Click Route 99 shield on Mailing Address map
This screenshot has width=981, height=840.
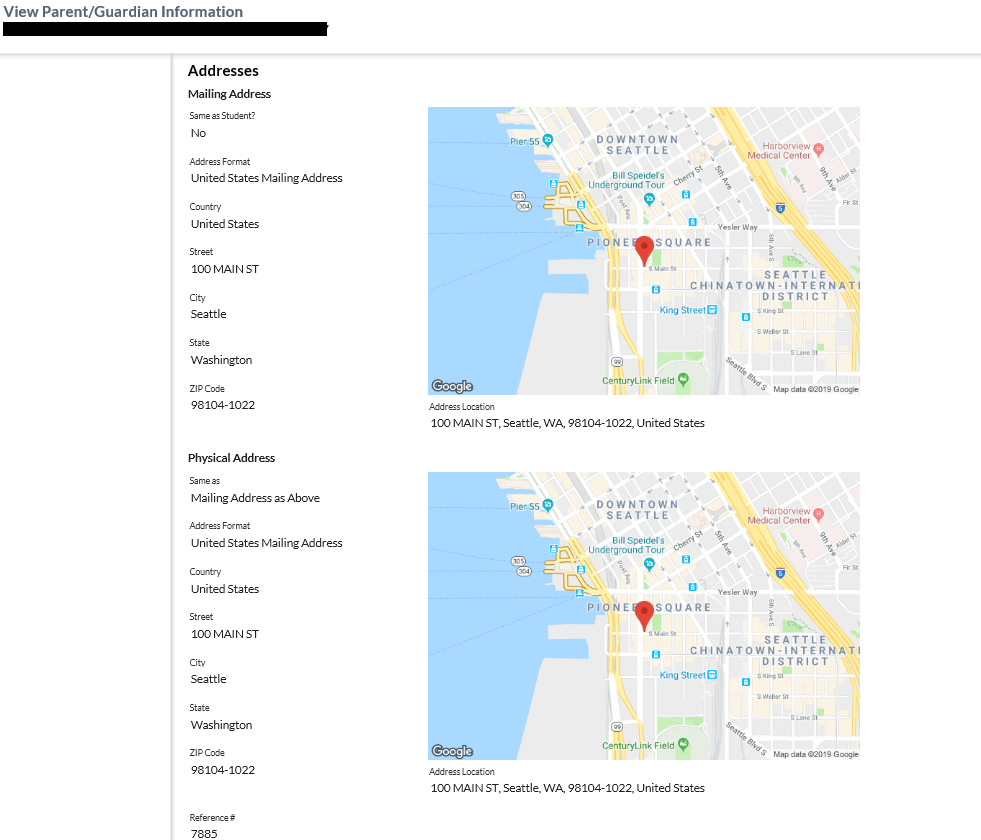[617, 361]
